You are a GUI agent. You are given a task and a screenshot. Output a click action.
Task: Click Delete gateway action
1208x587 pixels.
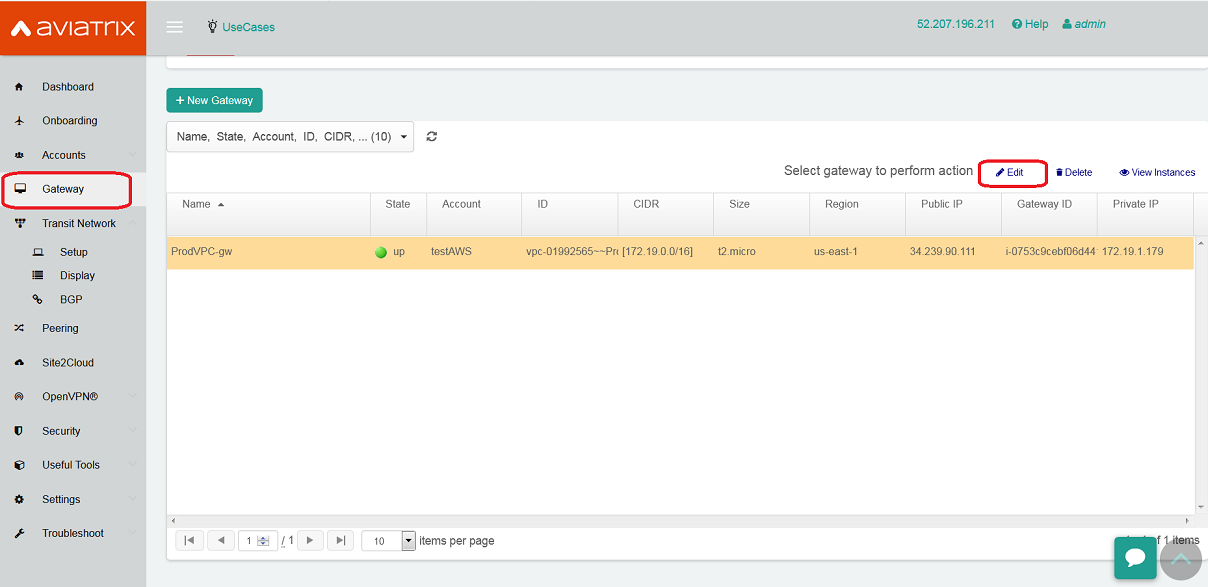[1074, 173]
